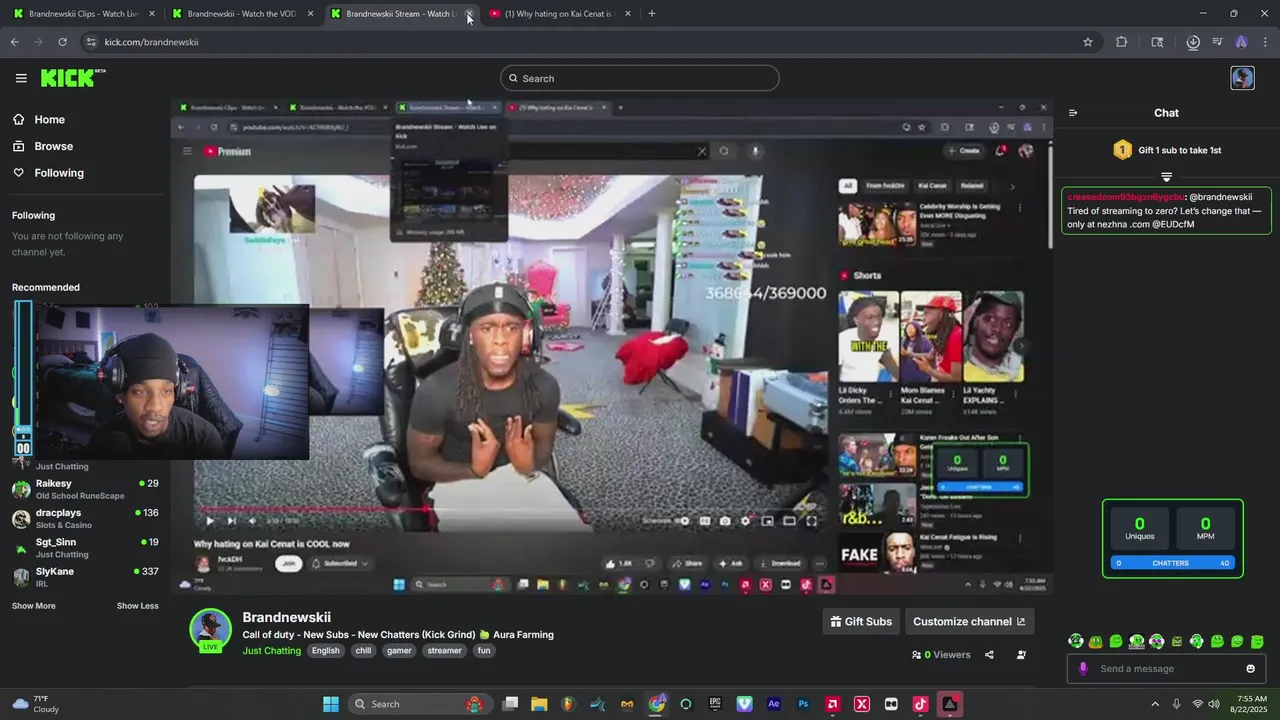Open the browser three-dot menu
1280x720 pixels.
(x=1265, y=42)
